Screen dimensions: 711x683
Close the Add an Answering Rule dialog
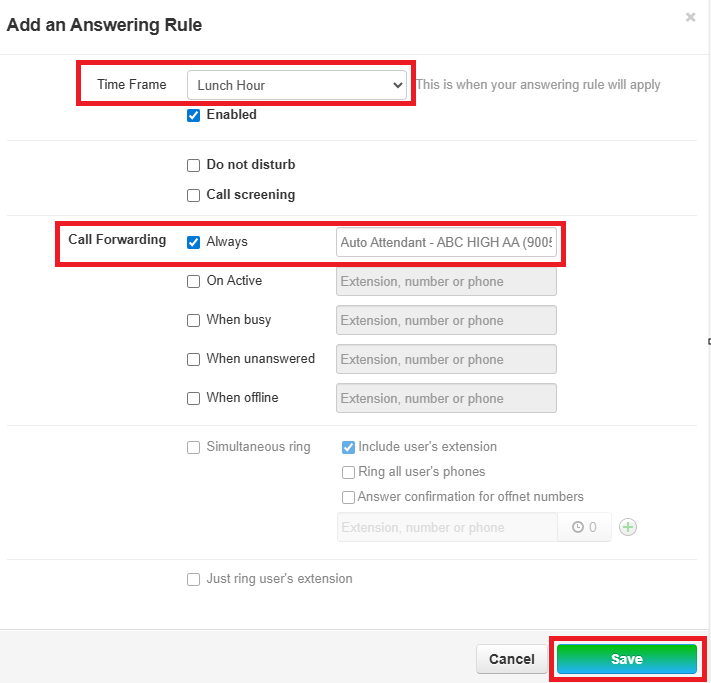(x=690, y=17)
